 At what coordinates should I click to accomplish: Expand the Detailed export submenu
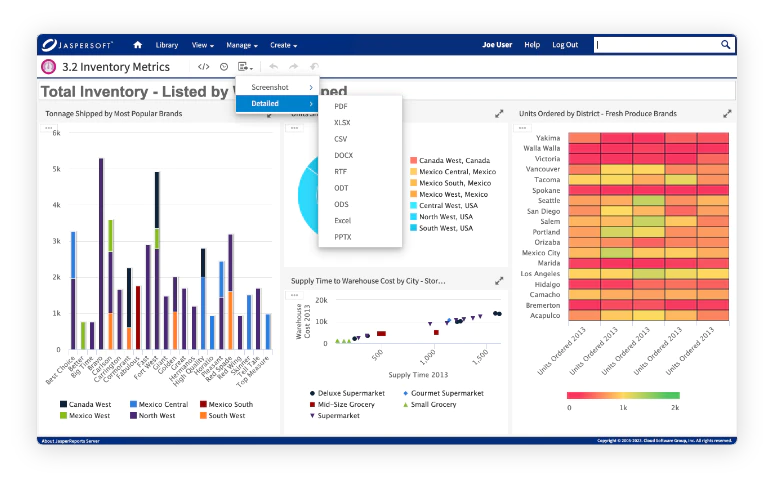[x=277, y=103]
